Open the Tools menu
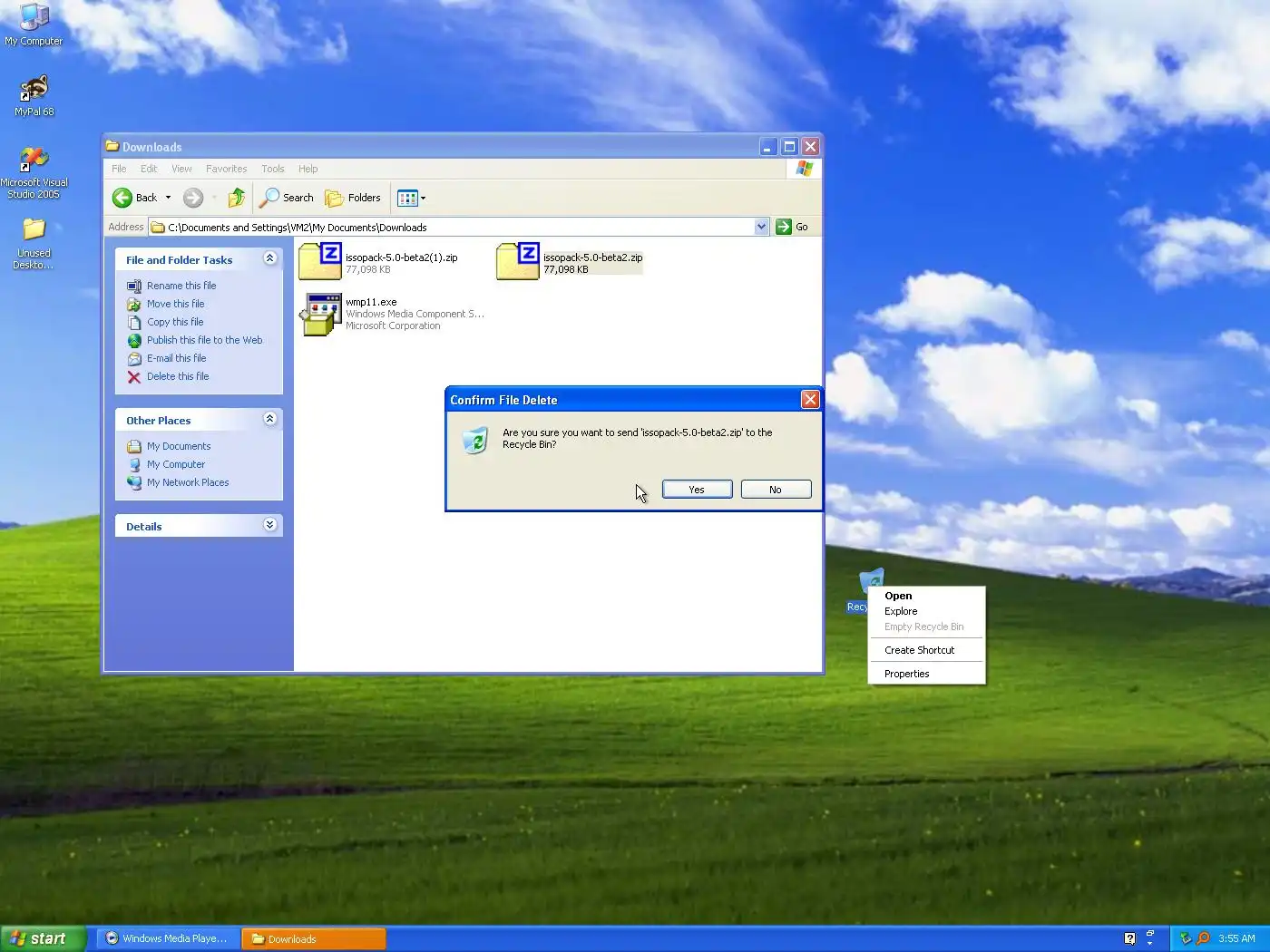Screen dimensions: 1270x952 pos(272,169)
